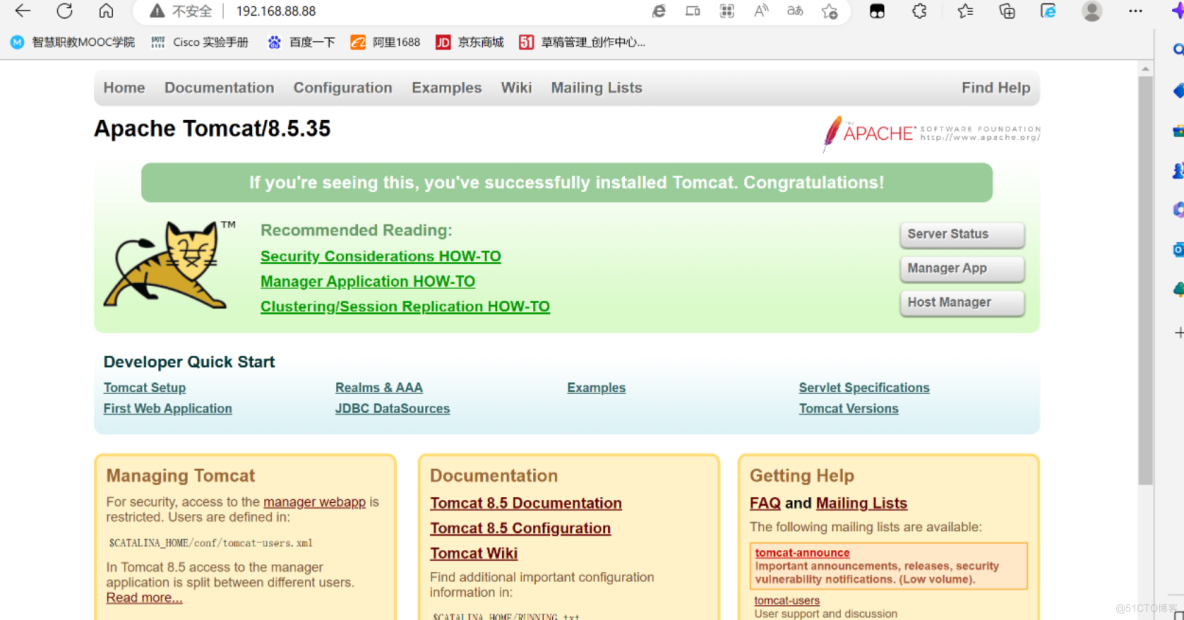1184x620 pixels.
Task: Open the browser settings and more menu
Action: click(1136, 11)
